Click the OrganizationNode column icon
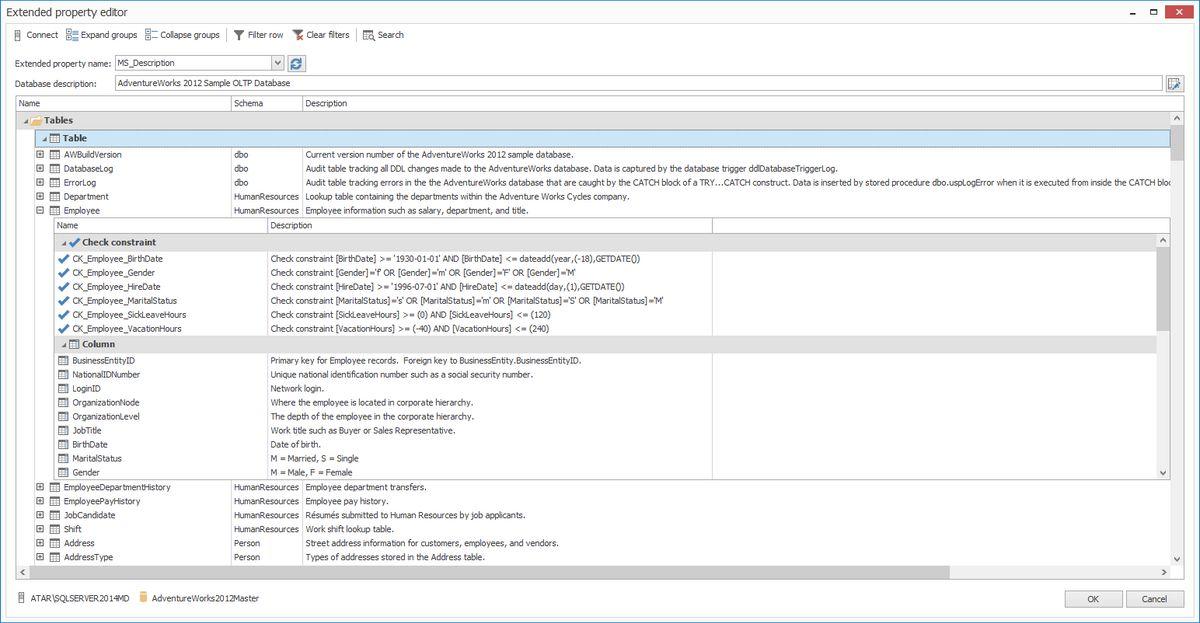Screen dimensions: 1200x623 coord(64,403)
